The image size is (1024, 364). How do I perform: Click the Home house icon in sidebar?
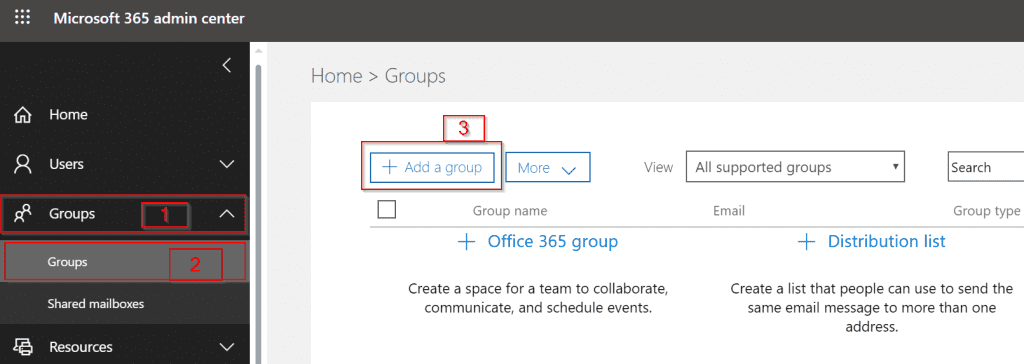click(23, 115)
